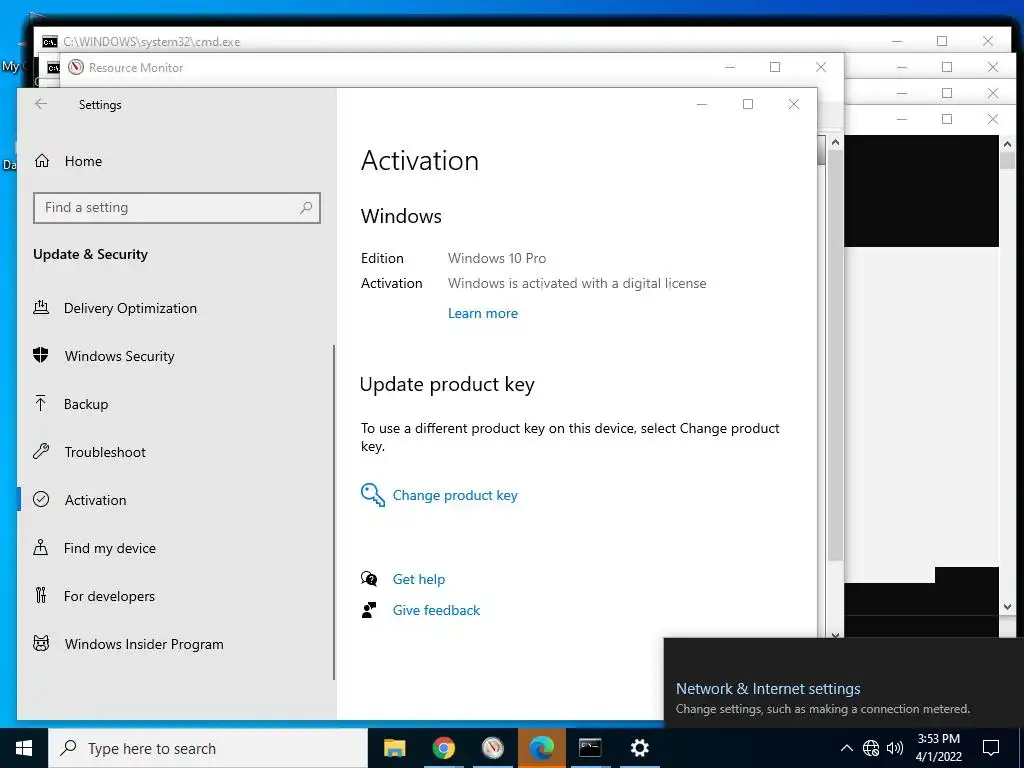Screen dimensions: 1024x768
Task: Click the Delivery Optimization sidebar icon
Action: click(41, 308)
